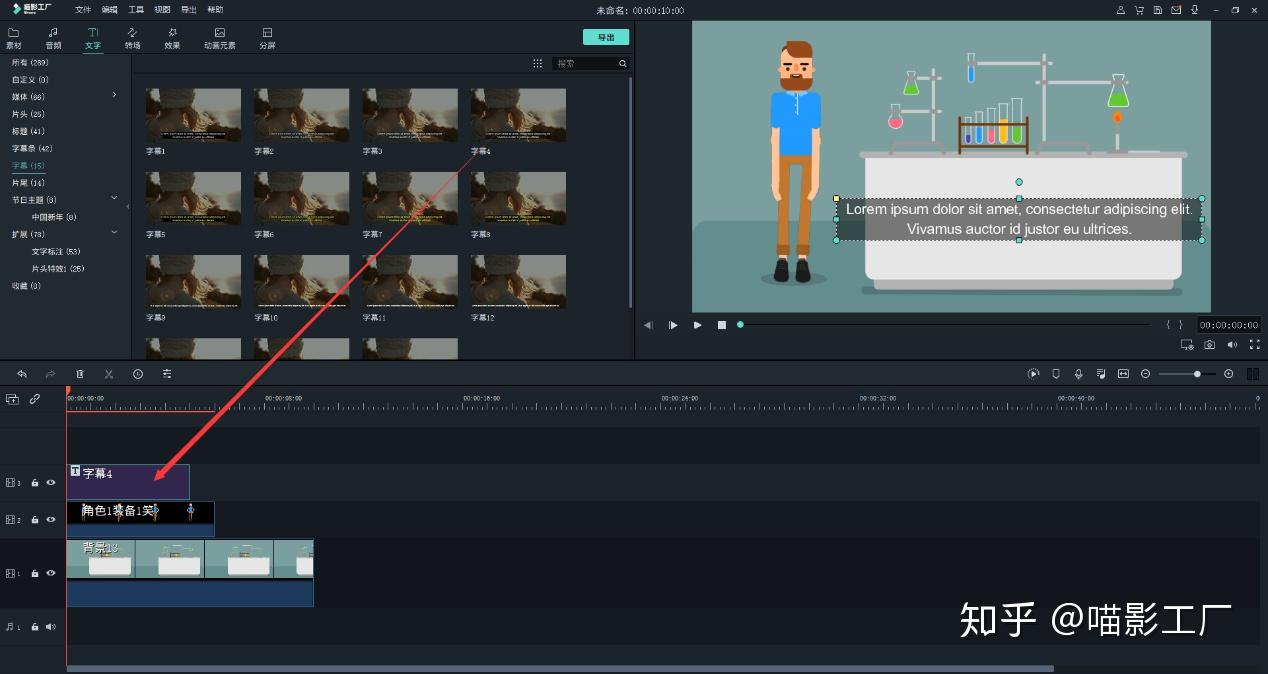Click the green 导出 export button
The image size is (1268, 674).
pyautogui.click(x=606, y=37)
